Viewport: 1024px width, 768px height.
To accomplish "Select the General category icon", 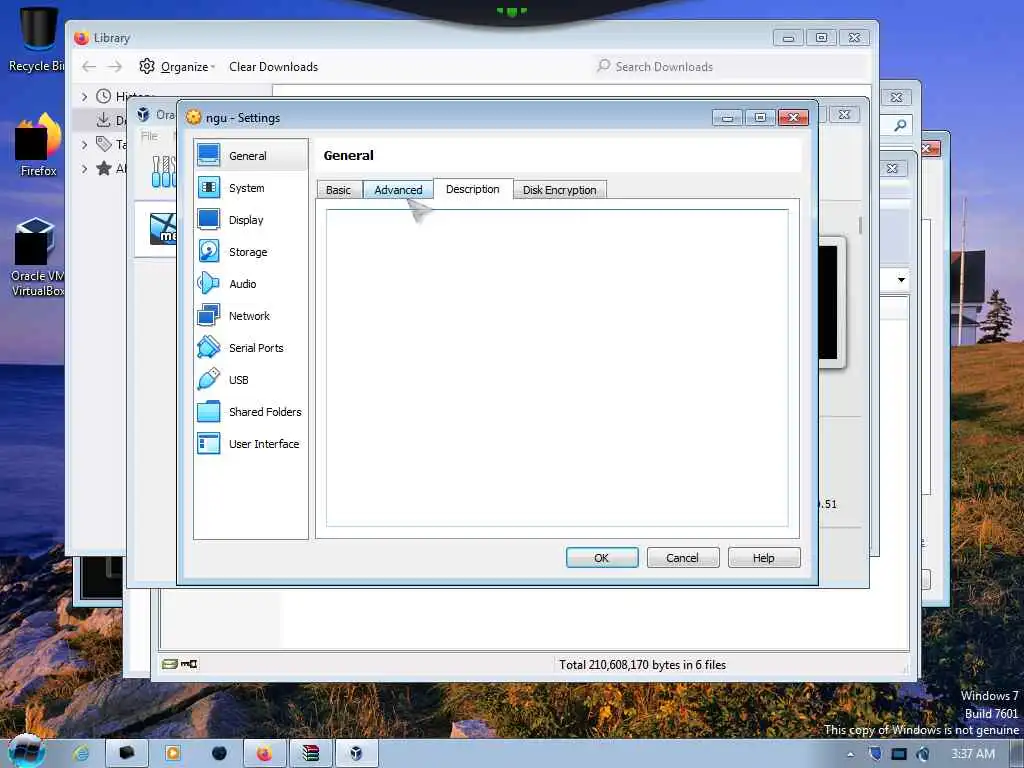I will click(x=208, y=155).
